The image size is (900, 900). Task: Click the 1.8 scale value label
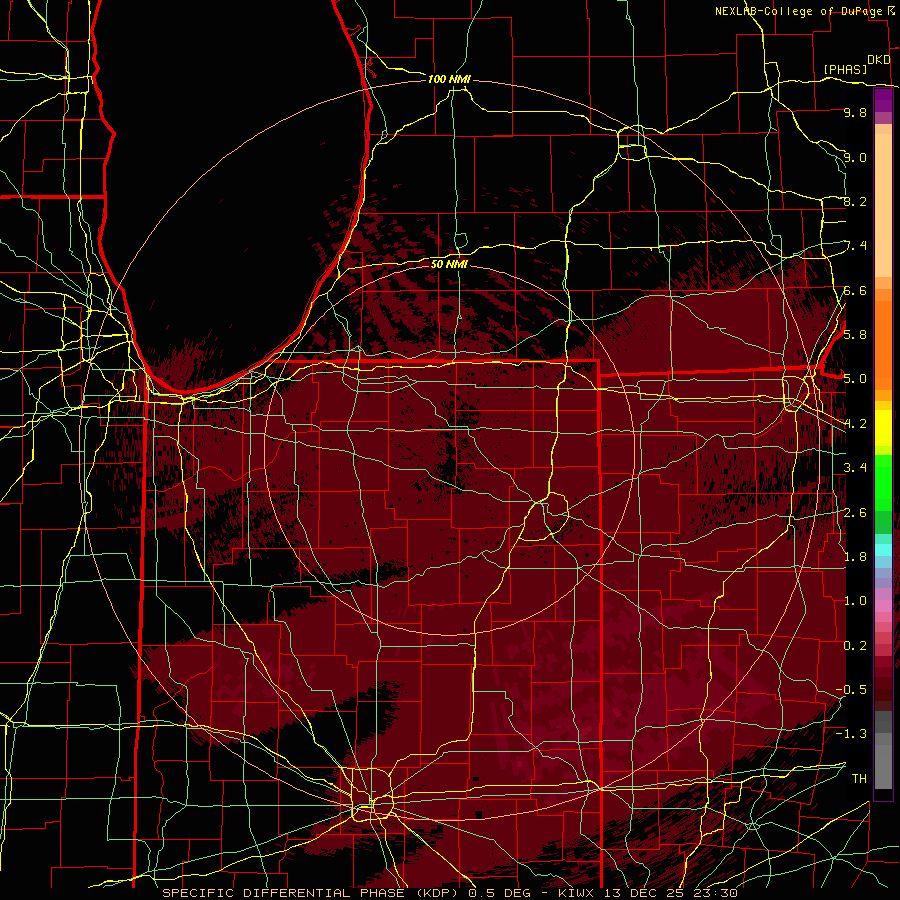tap(855, 557)
